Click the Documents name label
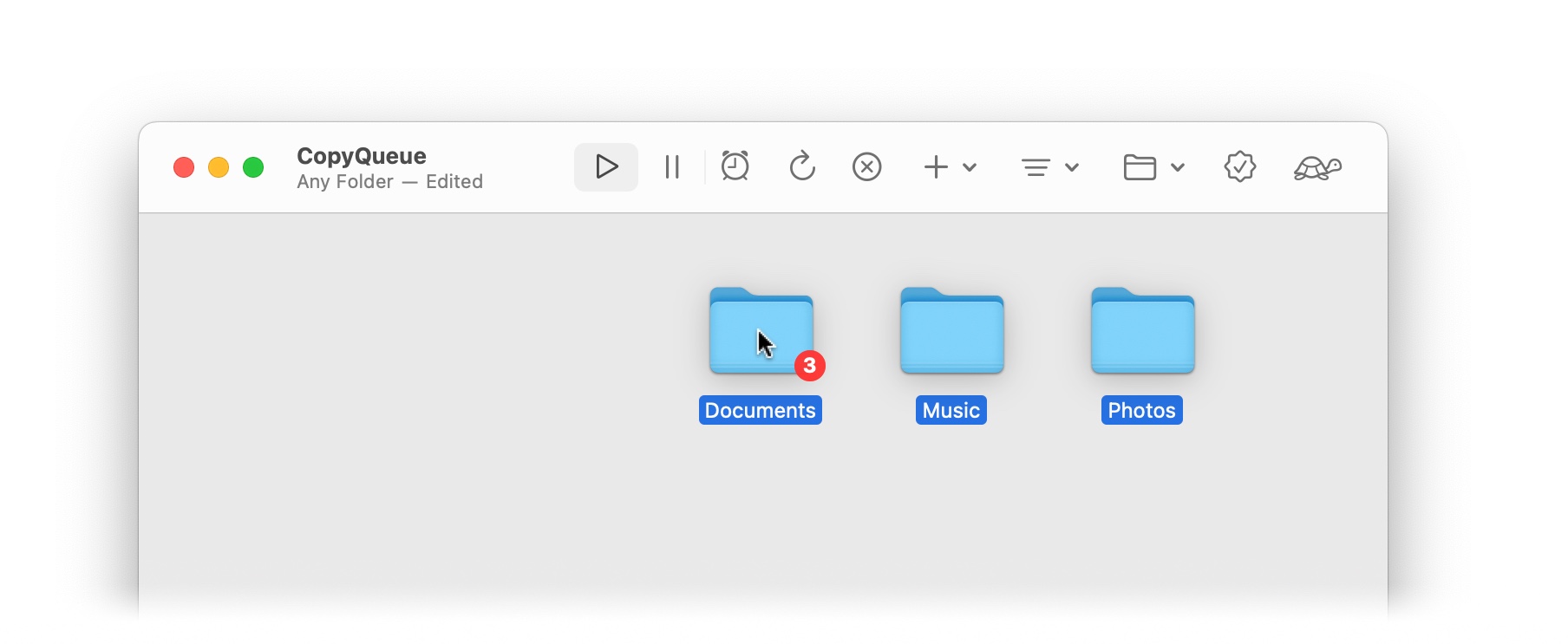 (x=760, y=411)
